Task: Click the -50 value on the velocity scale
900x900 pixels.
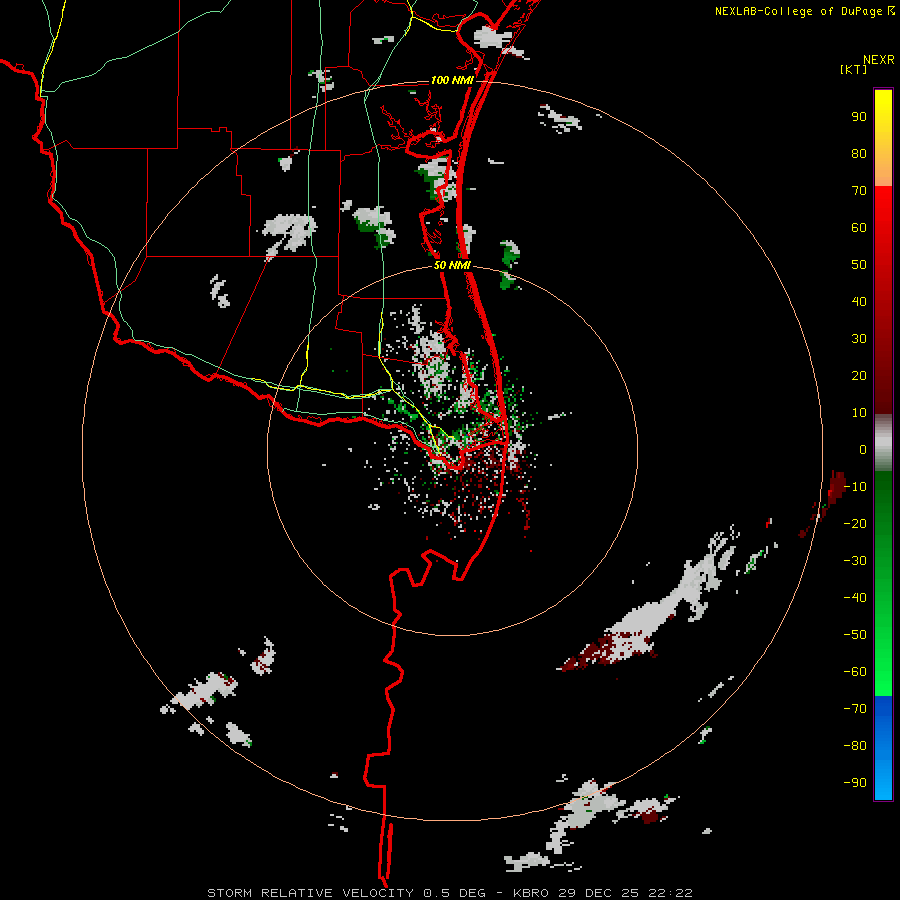Action: point(855,635)
